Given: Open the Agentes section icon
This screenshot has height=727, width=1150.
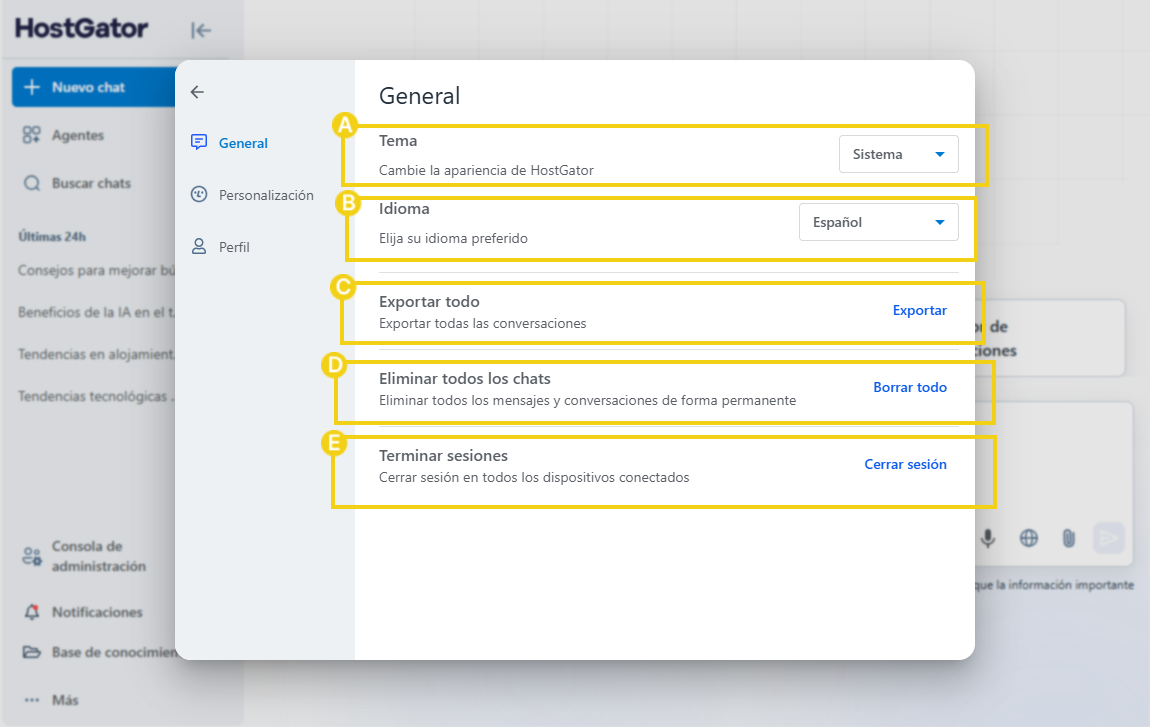Looking at the screenshot, I should (32, 135).
